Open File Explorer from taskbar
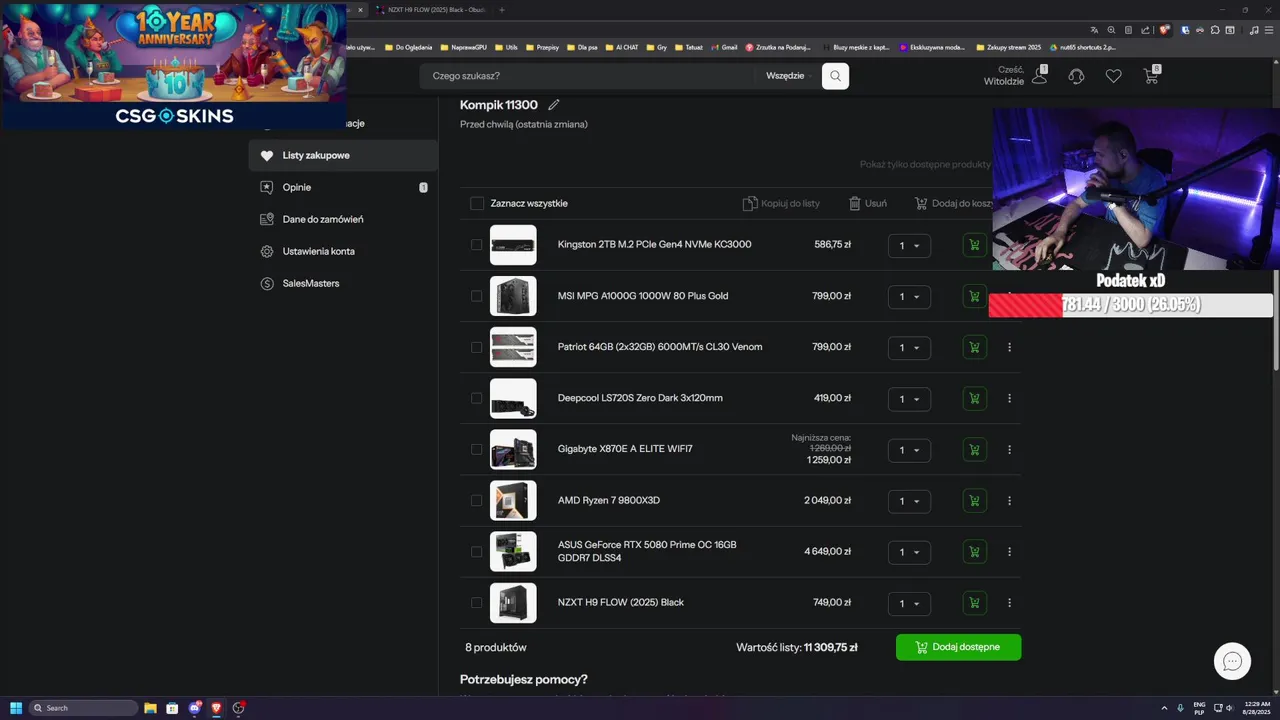Viewport: 1280px width, 720px height. point(150,708)
